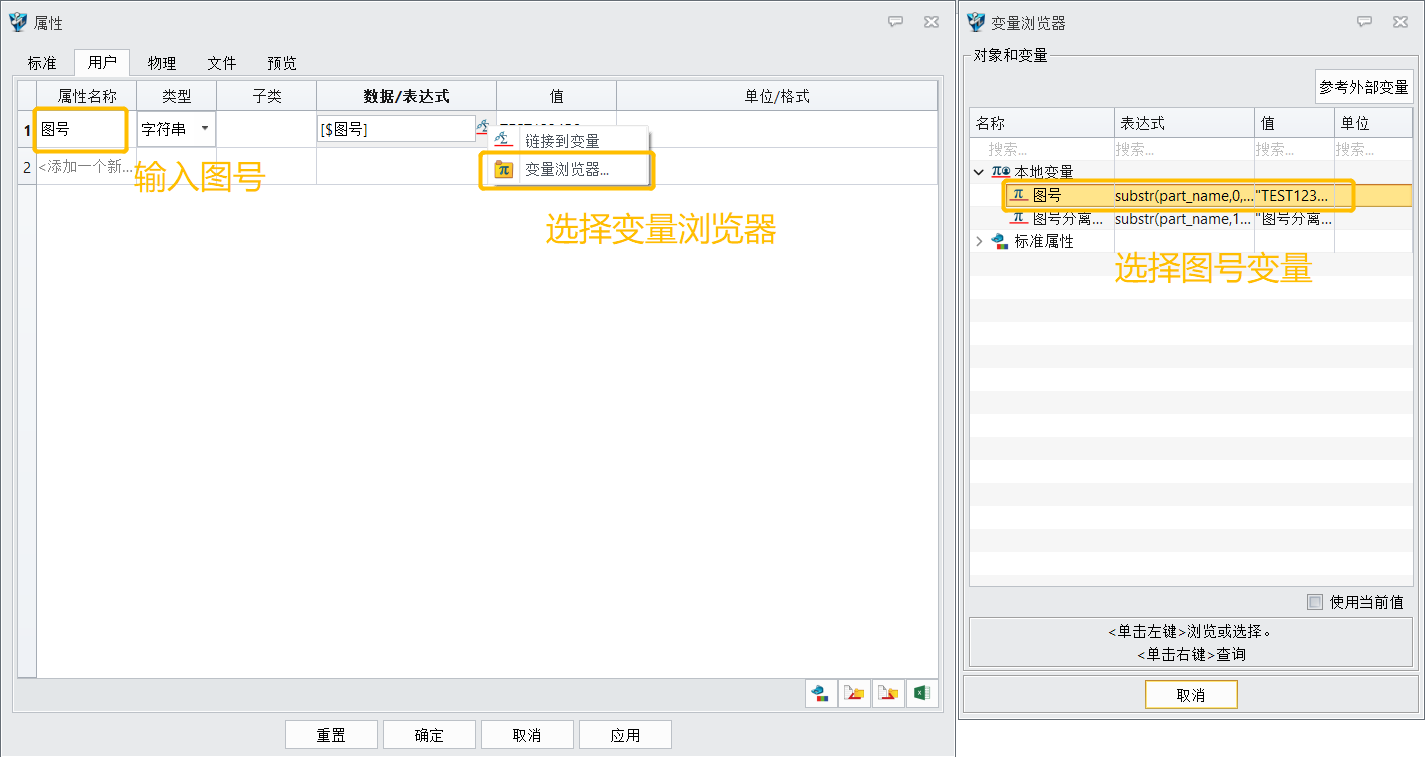Click row number 2 in the attribute table
This screenshot has height=757, width=1425.
tap(27, 167)
